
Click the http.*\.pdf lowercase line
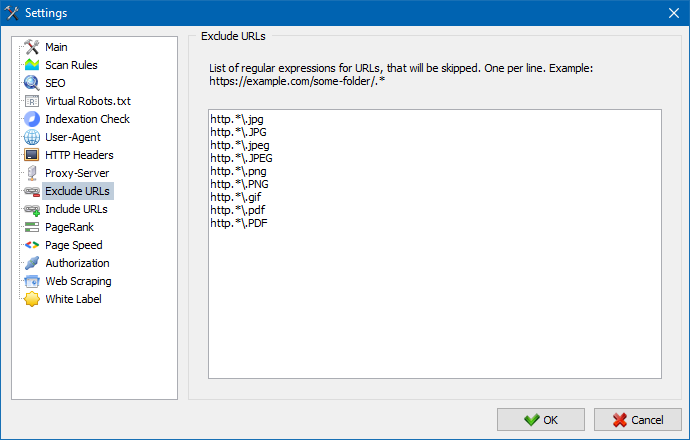click(238, 210)
